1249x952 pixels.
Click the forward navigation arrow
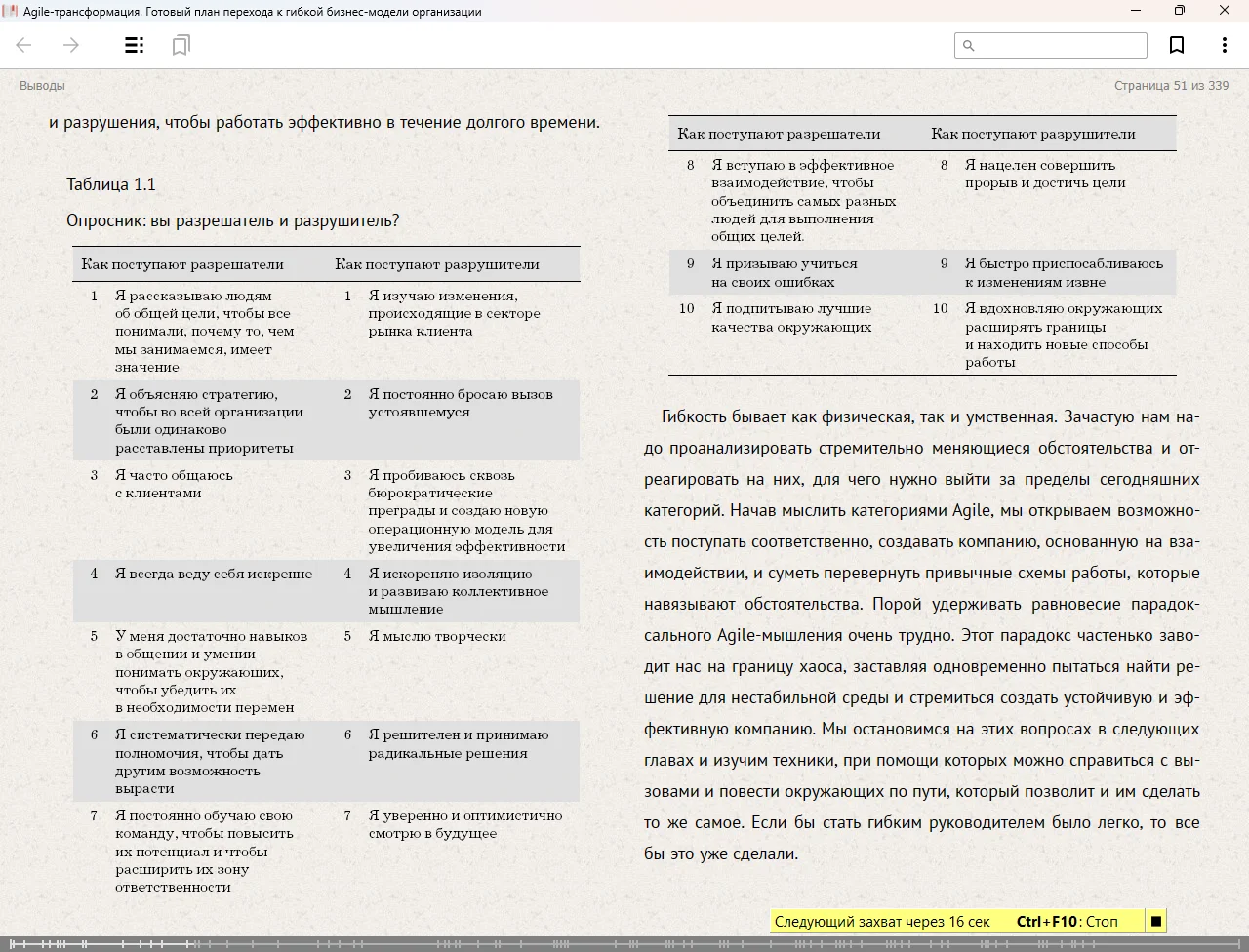(x=71, y=45)
